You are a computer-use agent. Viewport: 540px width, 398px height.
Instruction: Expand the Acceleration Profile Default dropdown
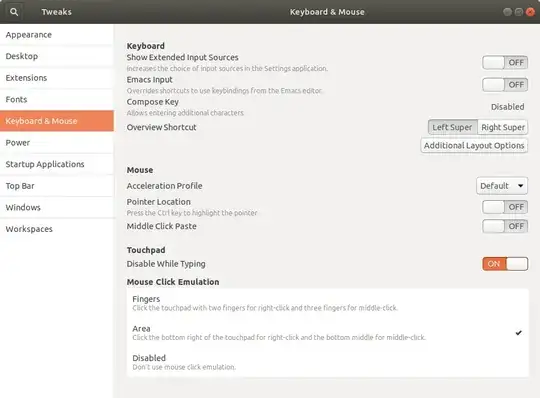pos(502,186)
